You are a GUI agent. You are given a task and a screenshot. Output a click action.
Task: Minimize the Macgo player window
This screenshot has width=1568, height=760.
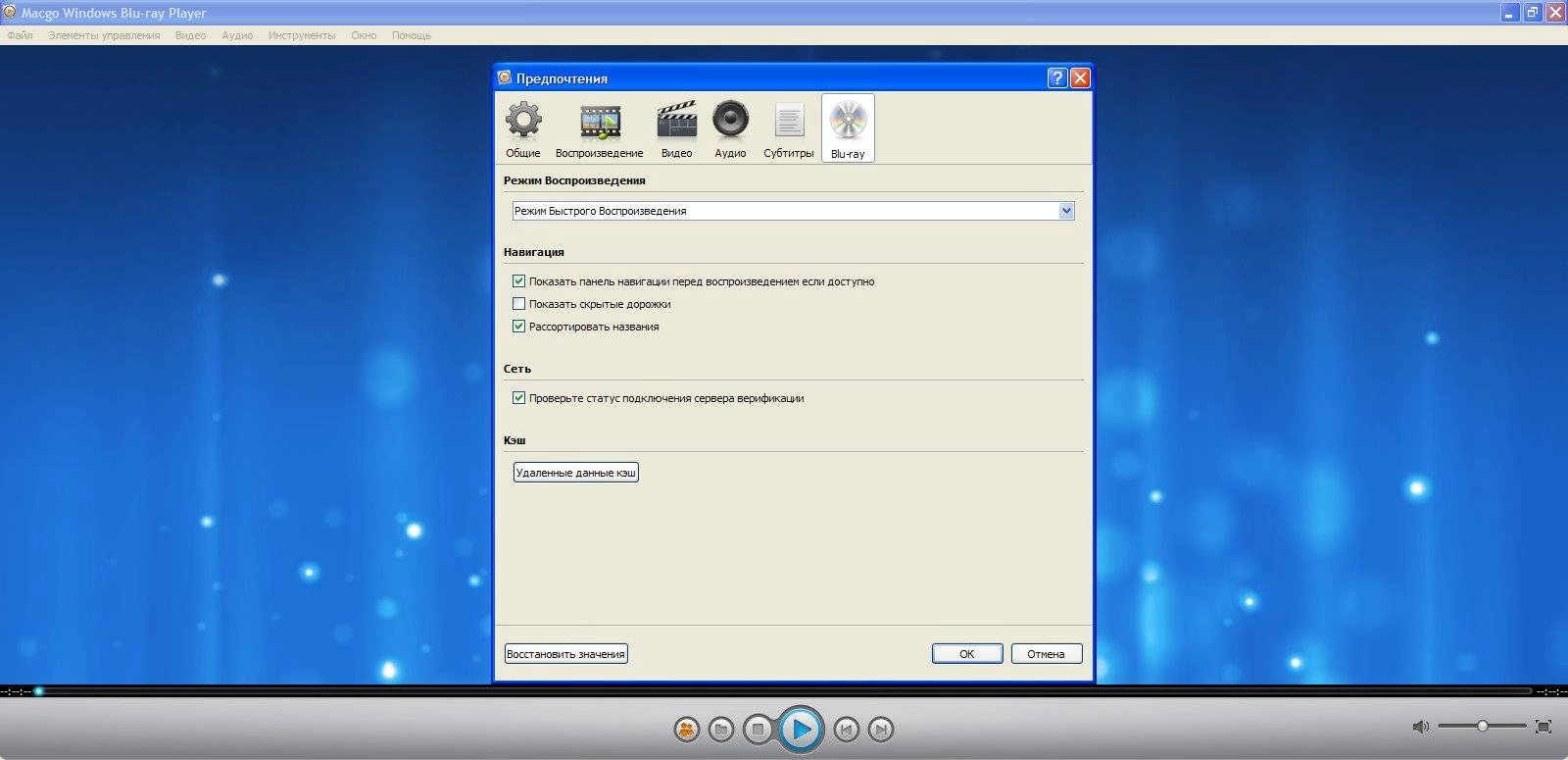[1508, 13]
